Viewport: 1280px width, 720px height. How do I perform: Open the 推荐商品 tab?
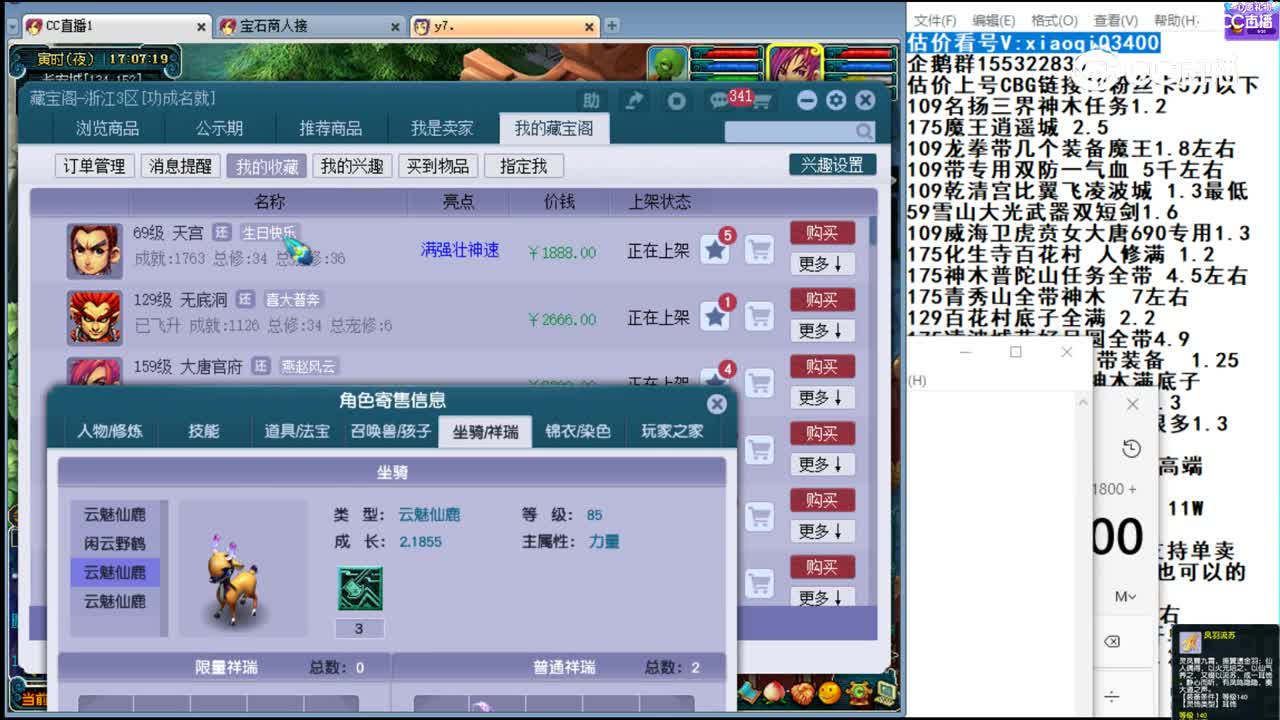coord(331,129)
